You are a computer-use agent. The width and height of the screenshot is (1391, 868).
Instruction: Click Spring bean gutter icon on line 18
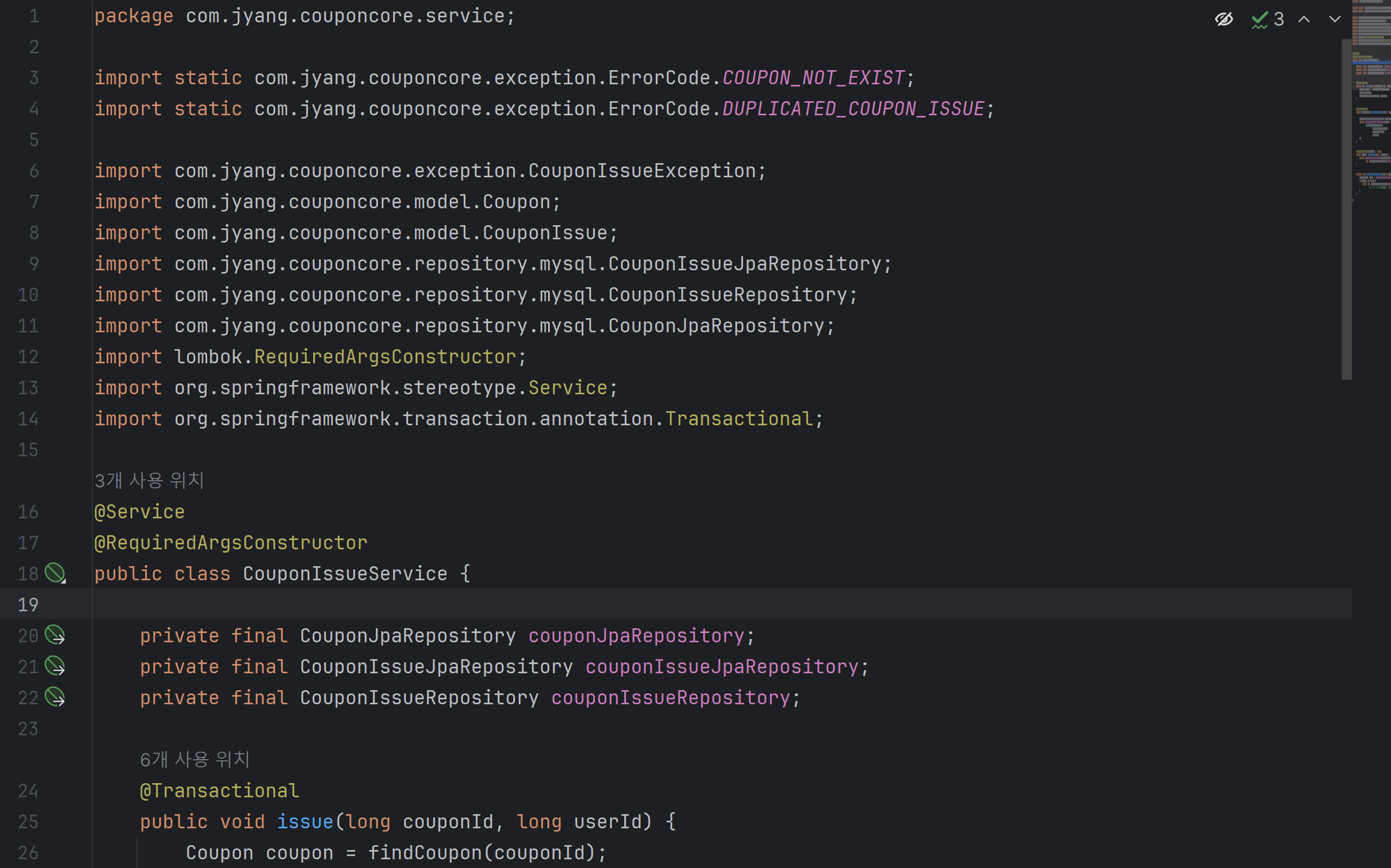55,573
